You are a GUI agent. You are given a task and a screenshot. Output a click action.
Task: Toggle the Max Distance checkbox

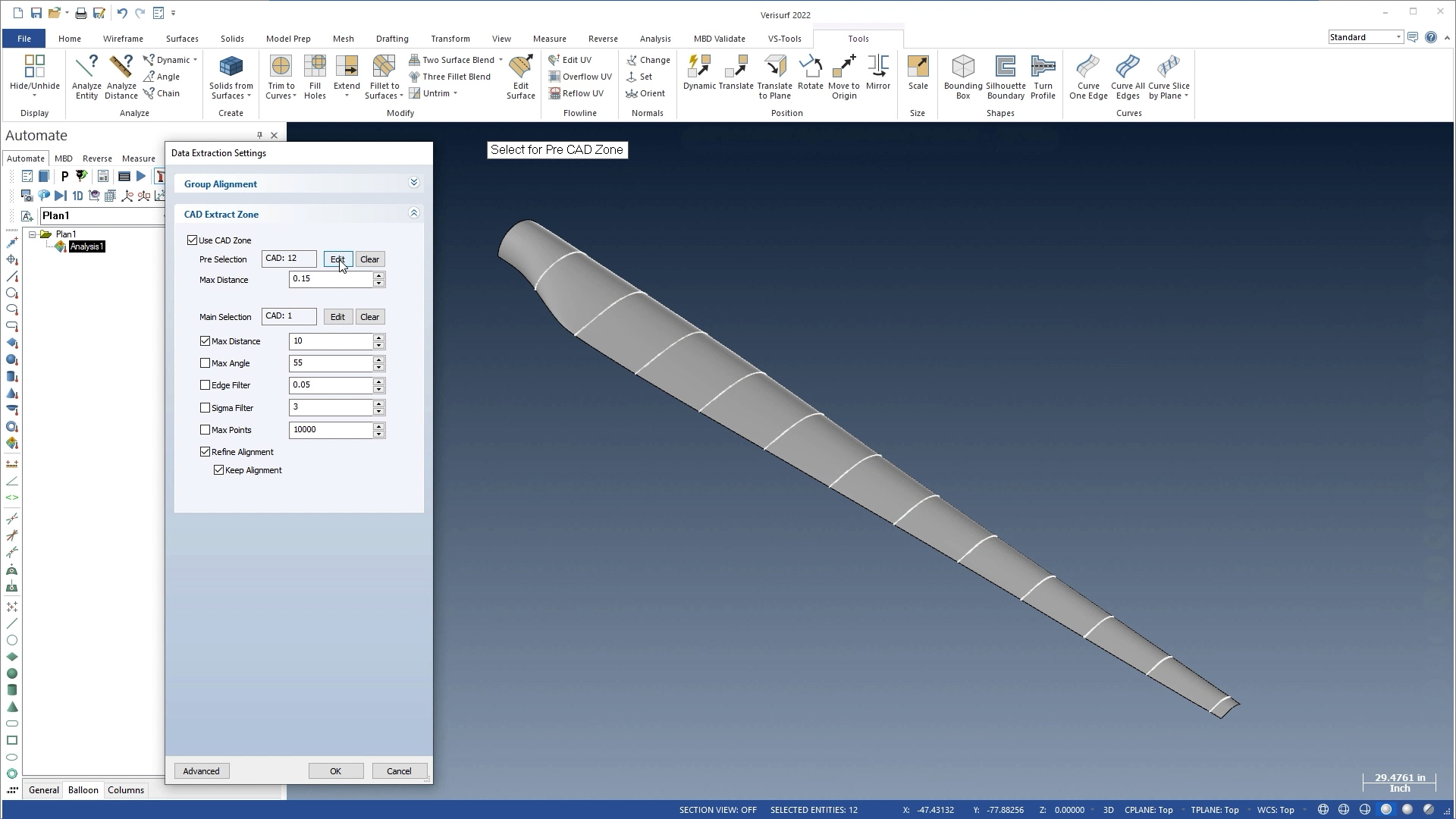[205, 341]
